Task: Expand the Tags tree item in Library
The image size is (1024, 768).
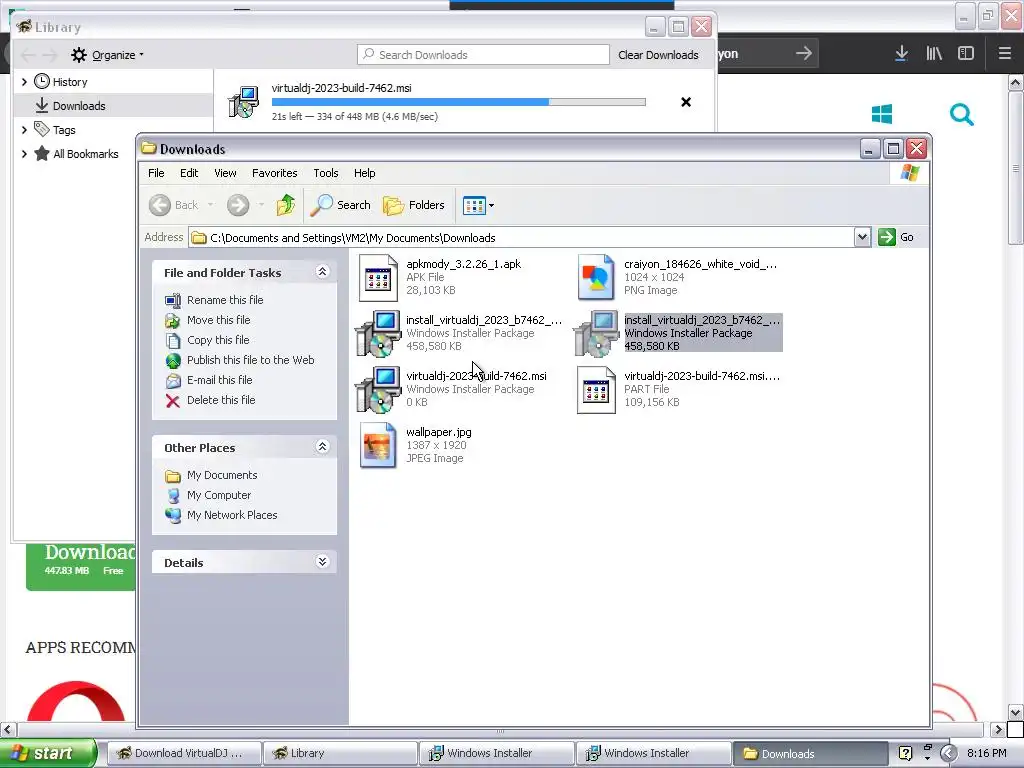Action: 24,130
